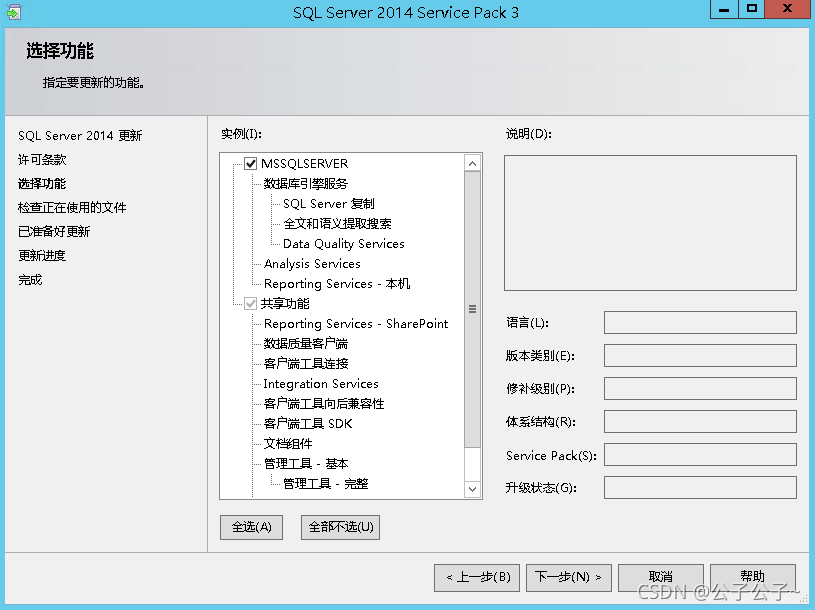Select 数据质量客户端 in the tree
This screenshot has width=815, height=610.
click(306, 343)
